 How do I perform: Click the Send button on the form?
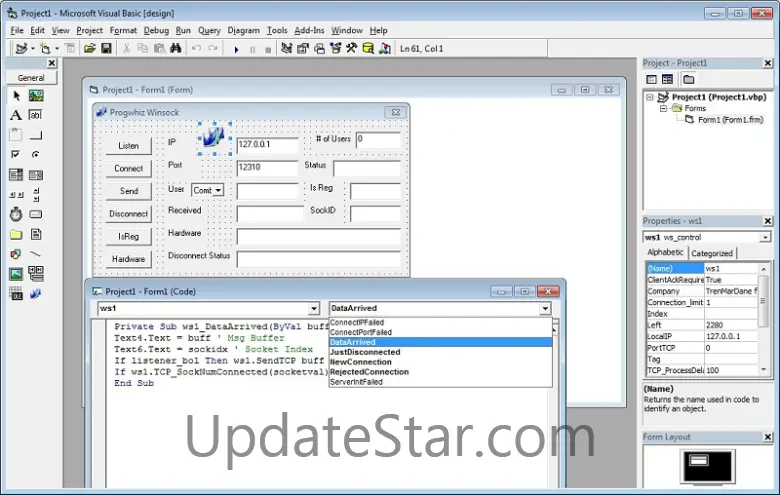[x=128, y=191]
